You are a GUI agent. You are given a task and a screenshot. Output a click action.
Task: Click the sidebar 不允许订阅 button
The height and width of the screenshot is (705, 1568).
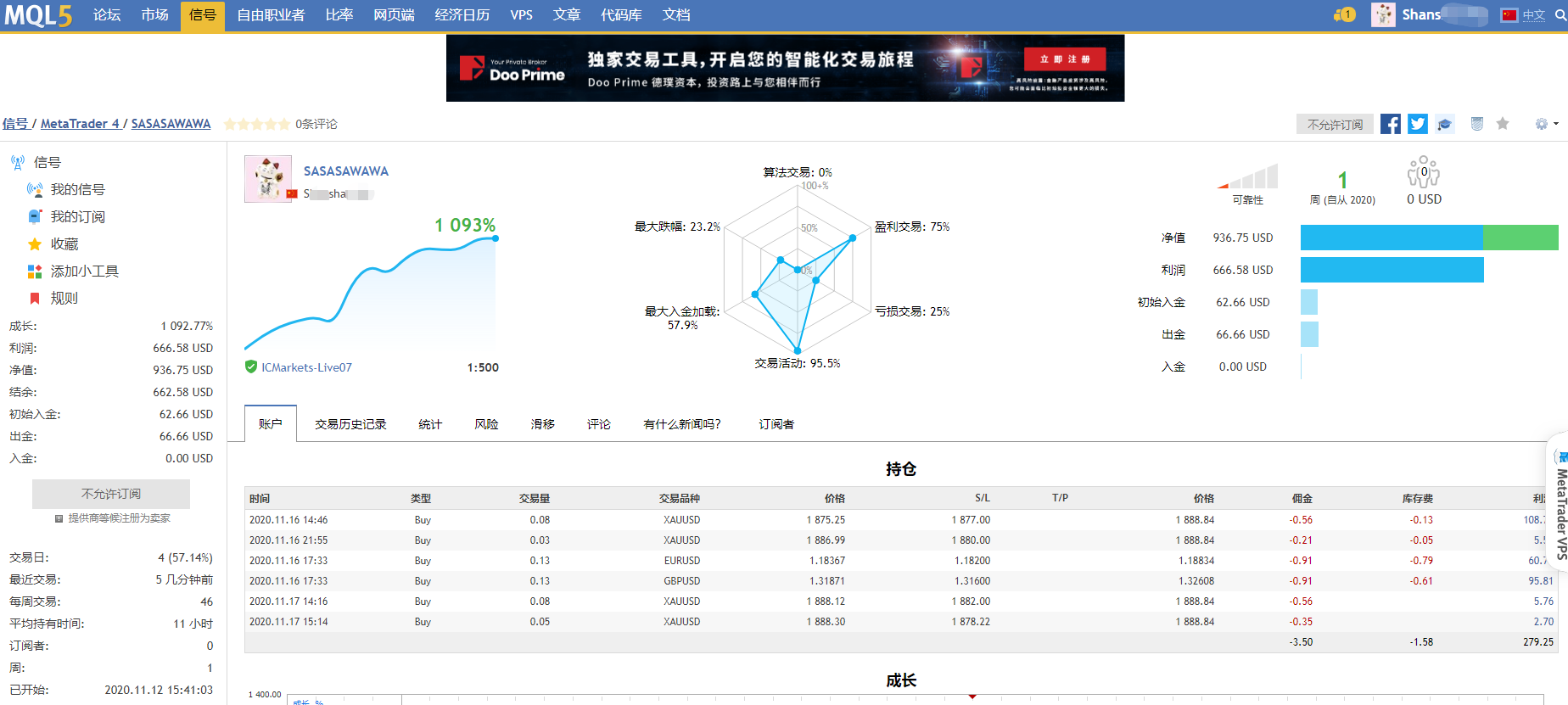[x=111, y=494]
